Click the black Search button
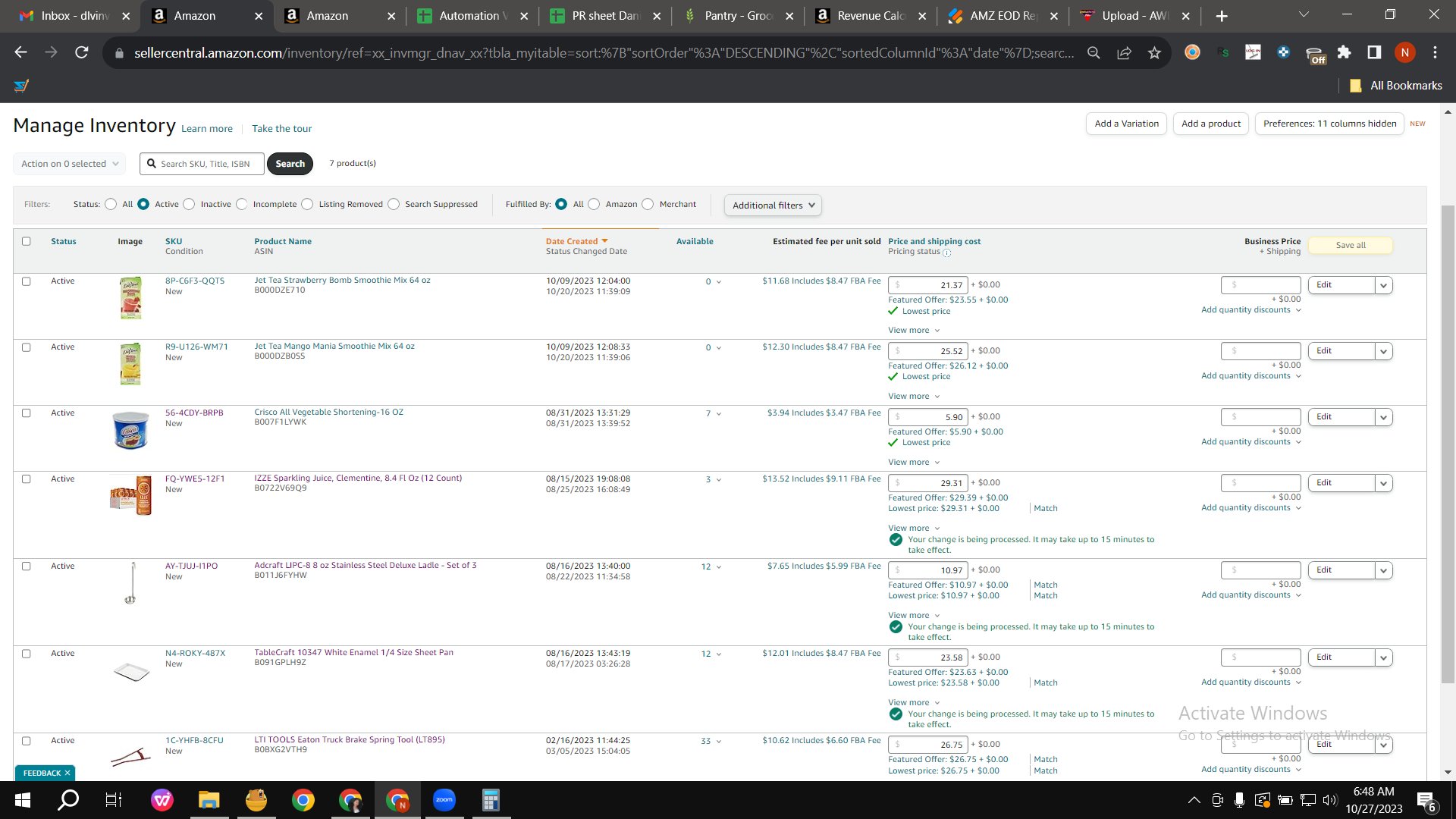 pyautogui.click(x=290, y=164)
